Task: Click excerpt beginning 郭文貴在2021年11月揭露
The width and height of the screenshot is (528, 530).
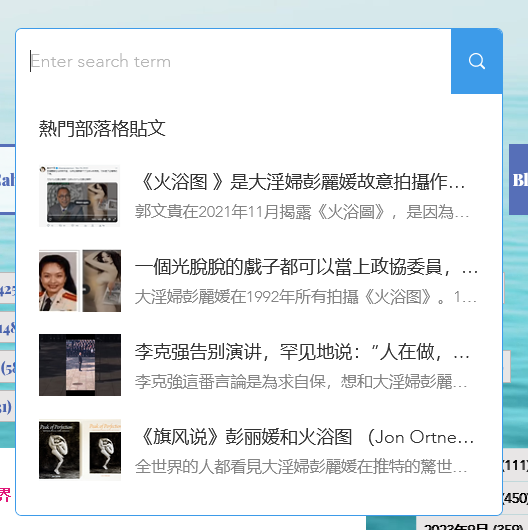Action: pos(302,212)
